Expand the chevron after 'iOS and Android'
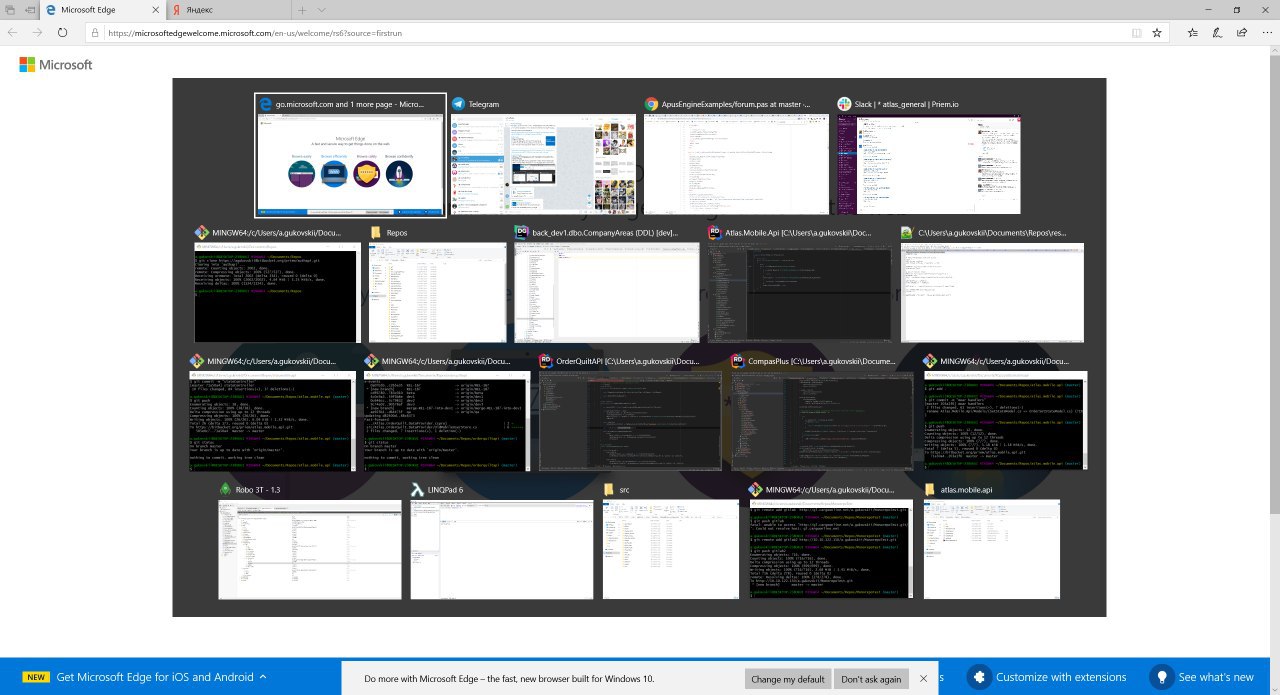 coord(263,677)
